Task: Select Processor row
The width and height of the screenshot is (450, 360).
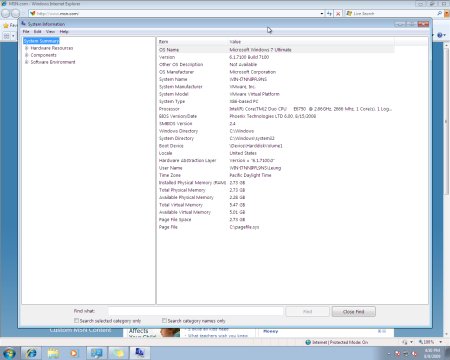Action: (276, 109)
